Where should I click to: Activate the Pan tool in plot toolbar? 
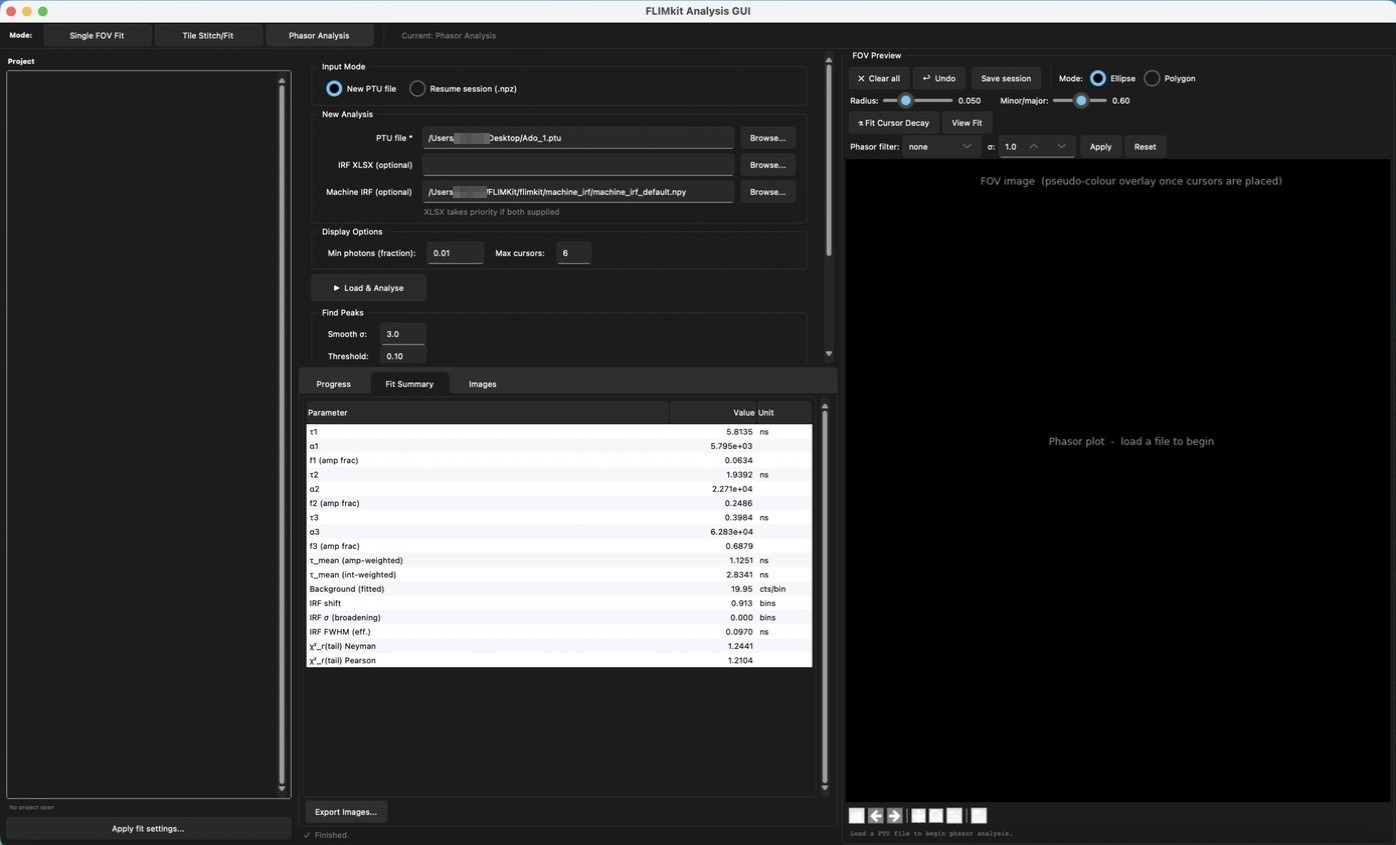click(918, 816)
